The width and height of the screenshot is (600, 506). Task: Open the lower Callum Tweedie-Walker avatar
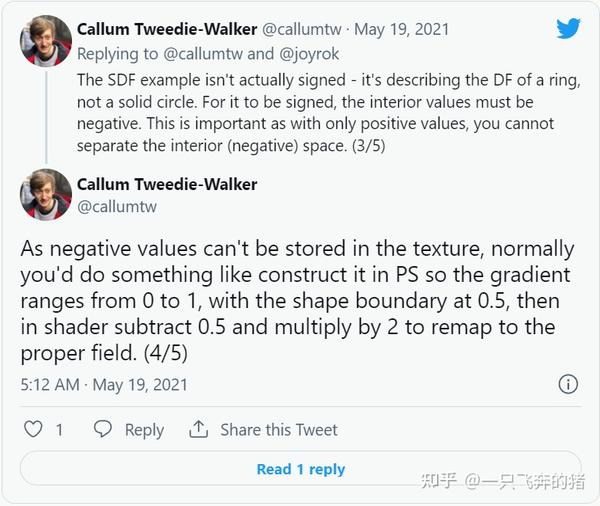point(46,194)
